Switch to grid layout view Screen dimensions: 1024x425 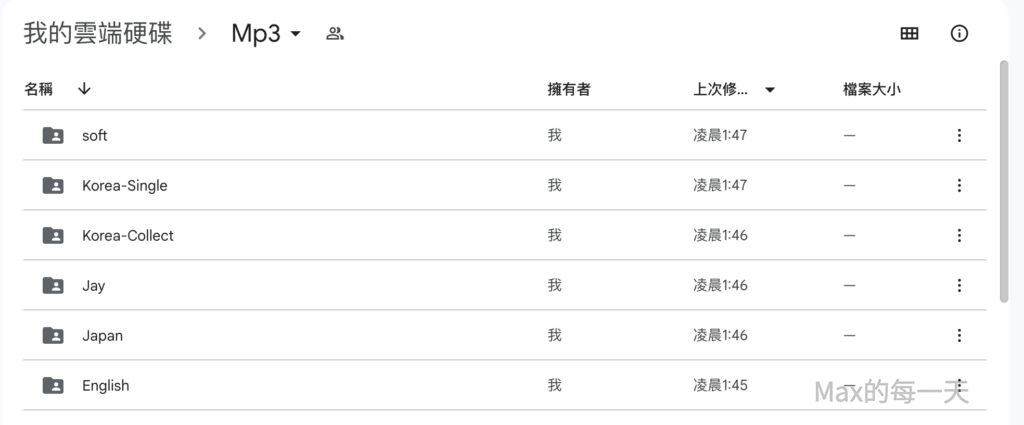point(909,34)
